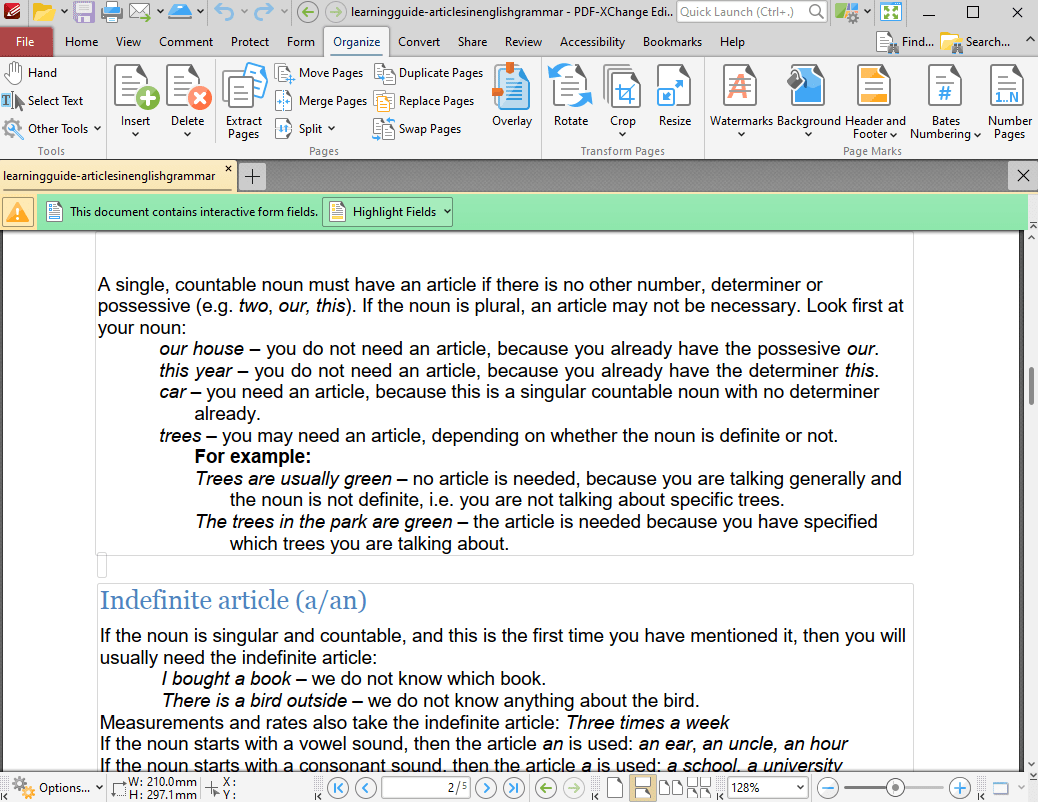The height and width of the screenshot is (802, 1038).
Task: Click the Merge Pages button
Action: 321,101
